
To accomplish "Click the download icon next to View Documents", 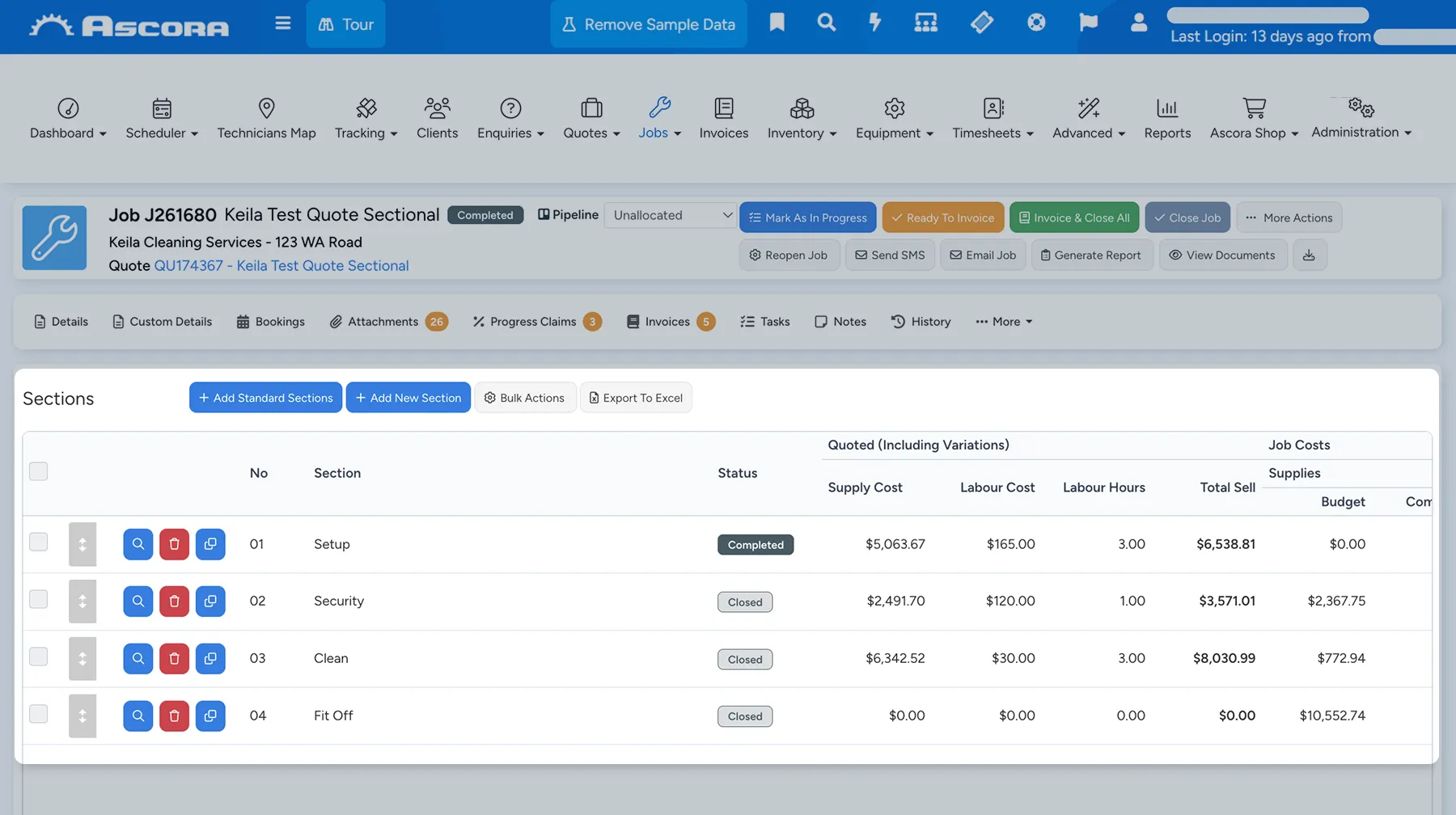I will (1310, 255).
